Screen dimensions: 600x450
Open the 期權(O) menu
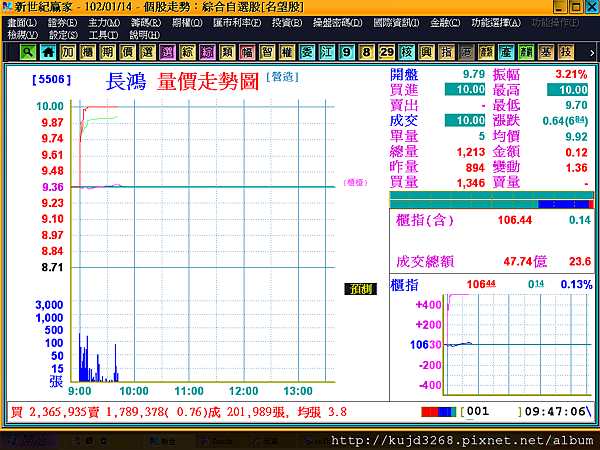click(187, 23)
